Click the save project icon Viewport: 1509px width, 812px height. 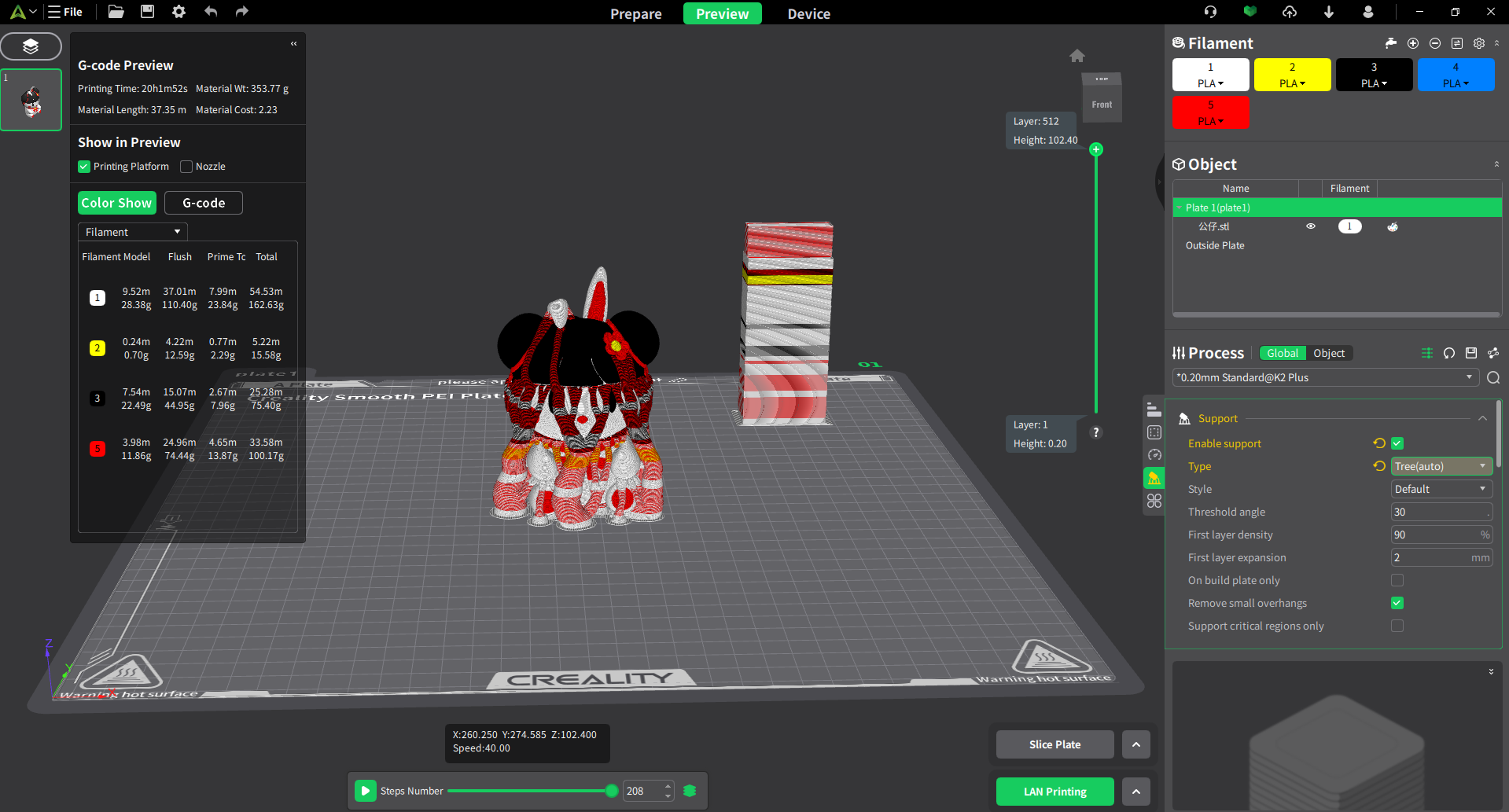147,12
